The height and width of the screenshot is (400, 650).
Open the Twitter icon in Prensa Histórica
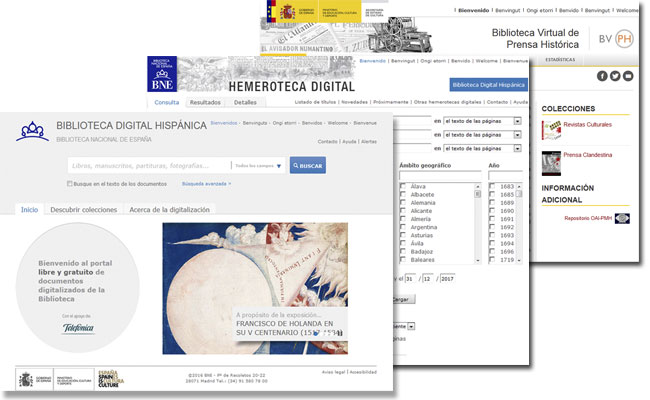(615, 76)
